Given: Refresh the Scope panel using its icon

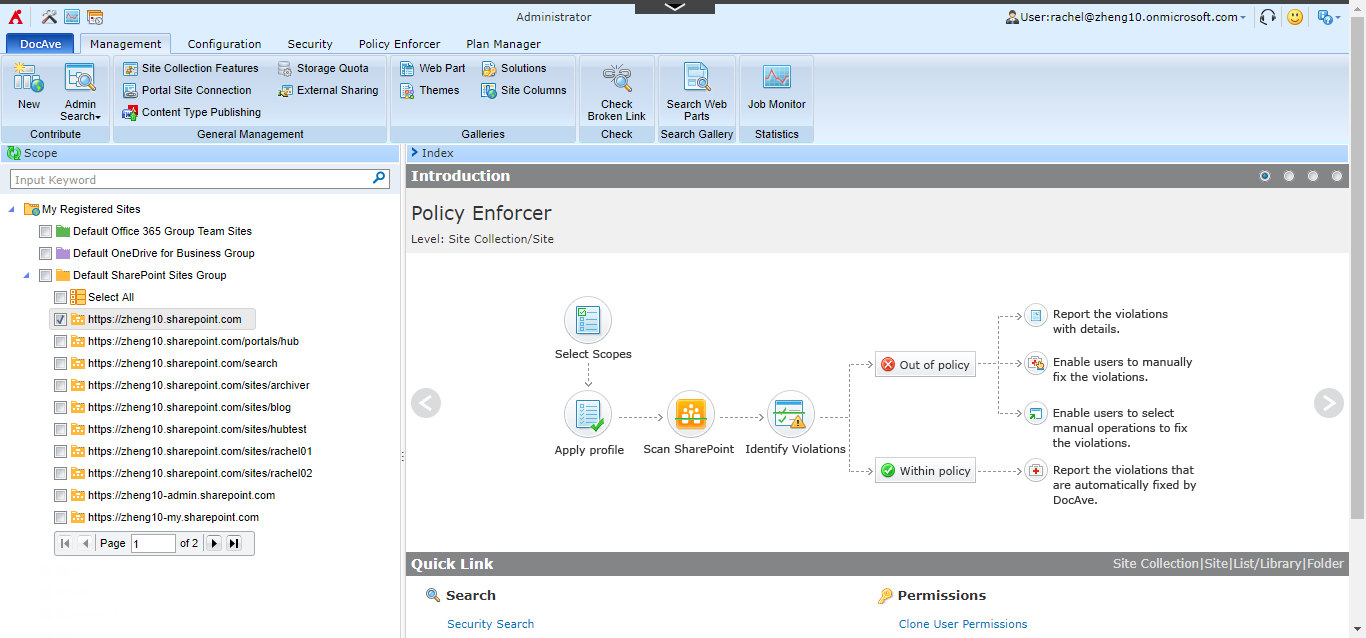Looking at the screenshot, I should pos(14,153).
